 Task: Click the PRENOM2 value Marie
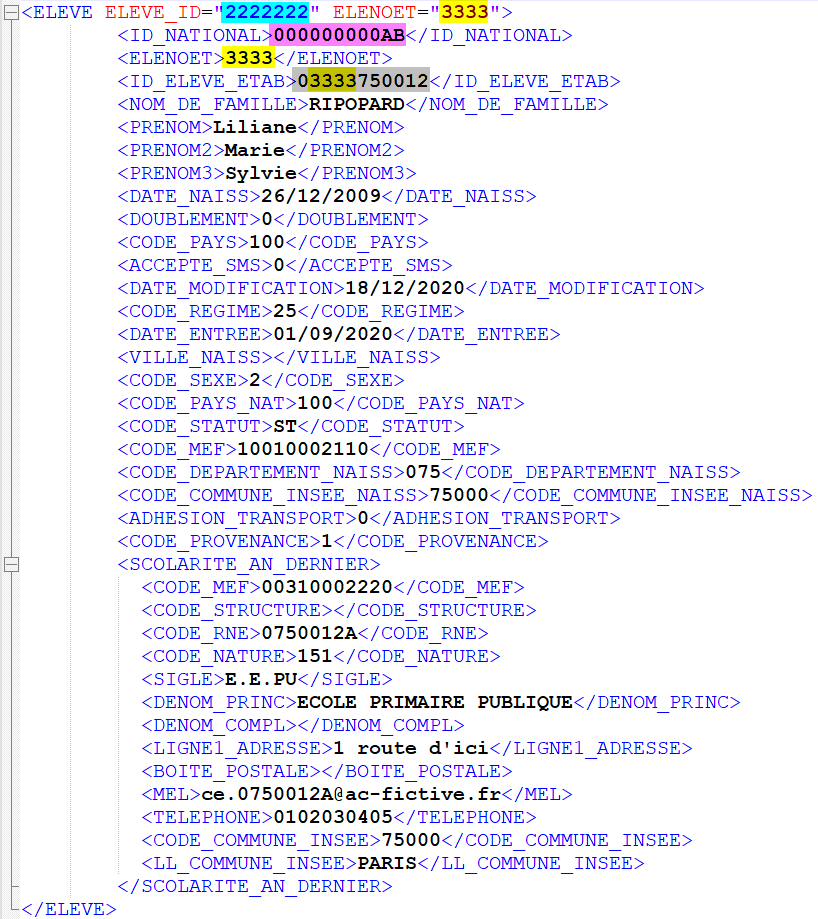point(255,151)
